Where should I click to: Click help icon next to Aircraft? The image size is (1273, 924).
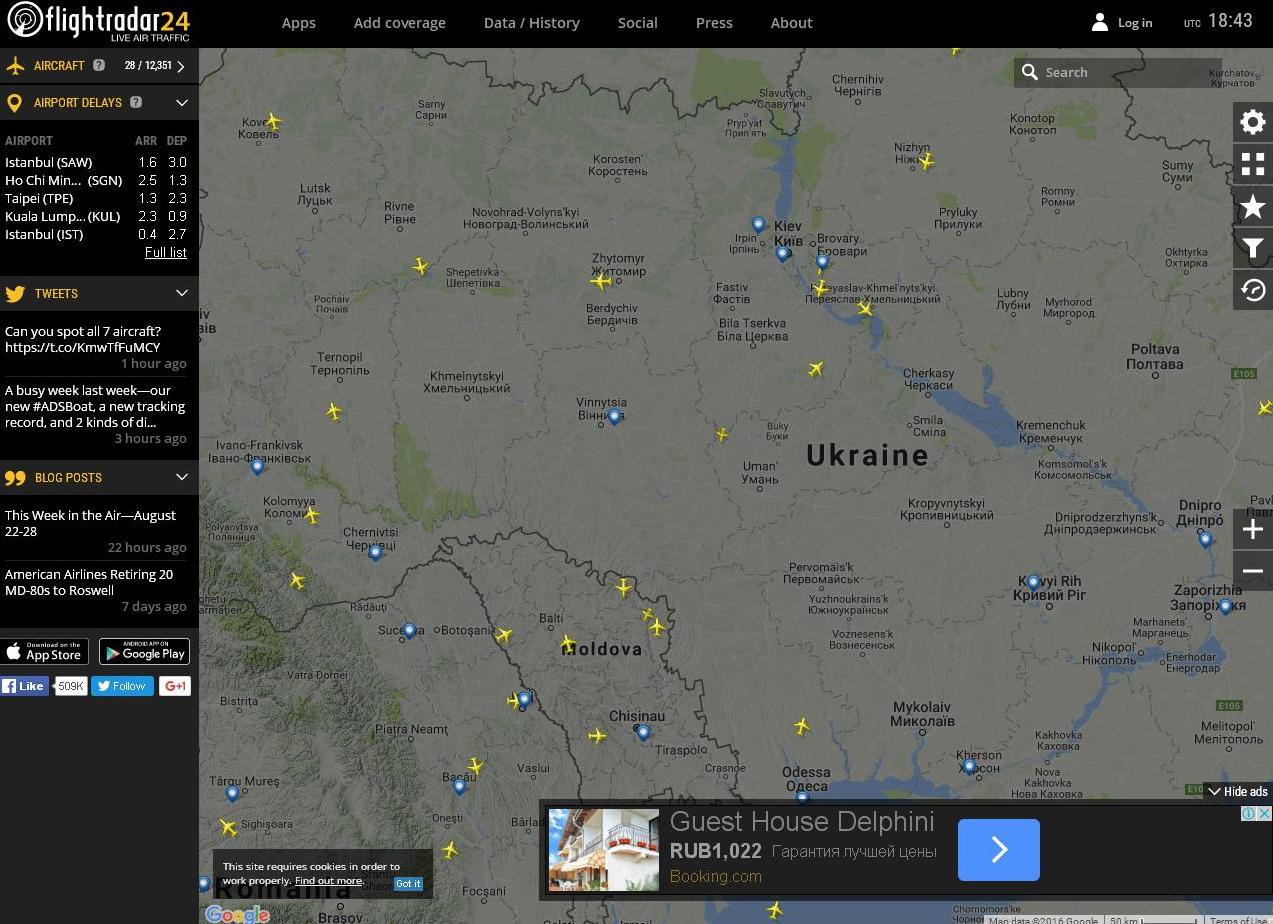tap(99, 65)
